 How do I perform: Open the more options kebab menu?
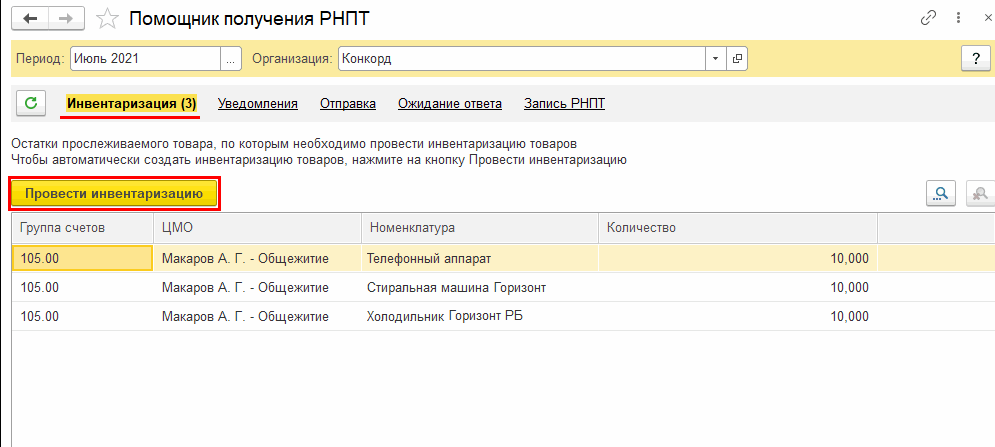point(957,19)
